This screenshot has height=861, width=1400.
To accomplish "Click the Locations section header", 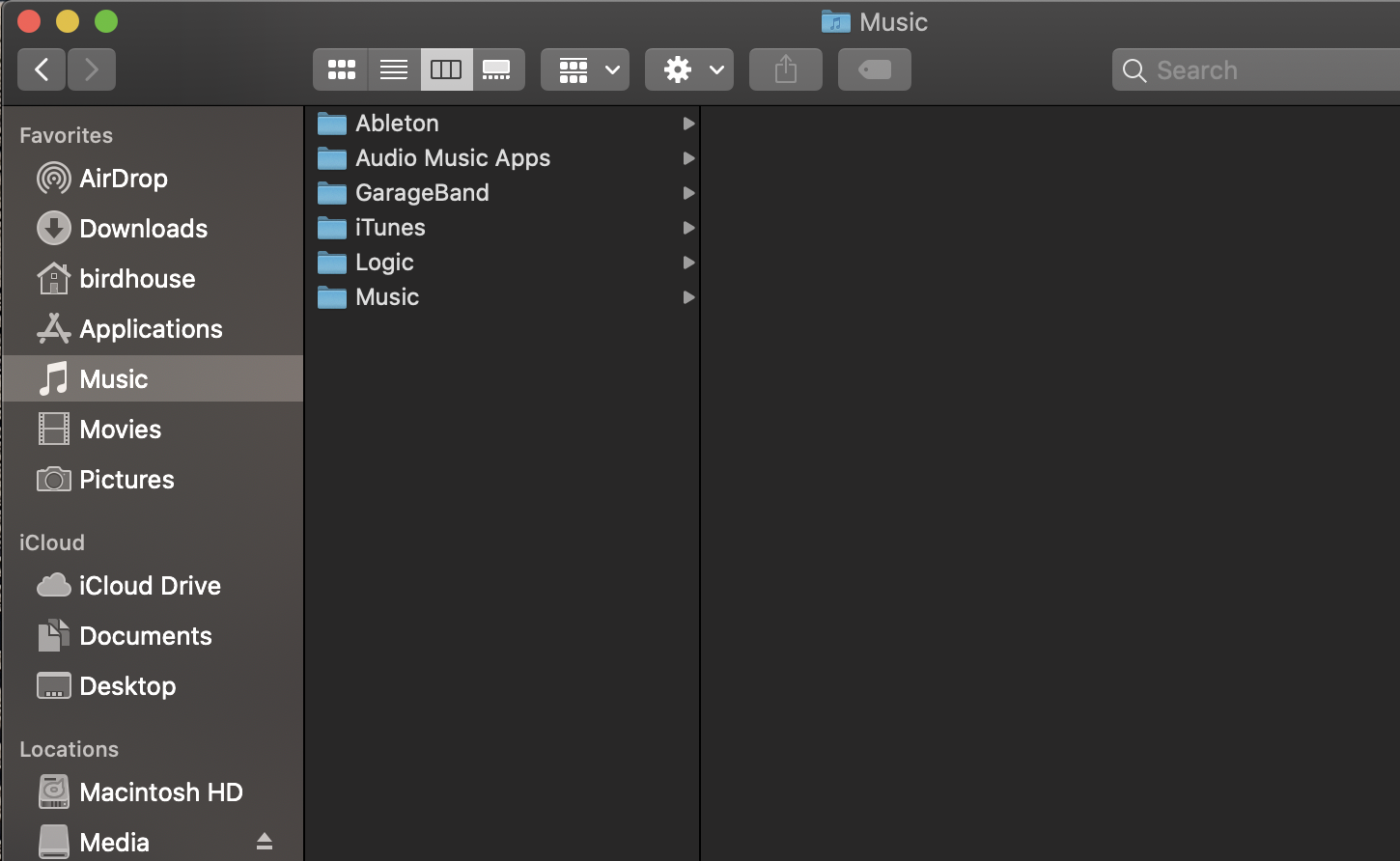I will (x=69, y=749).
